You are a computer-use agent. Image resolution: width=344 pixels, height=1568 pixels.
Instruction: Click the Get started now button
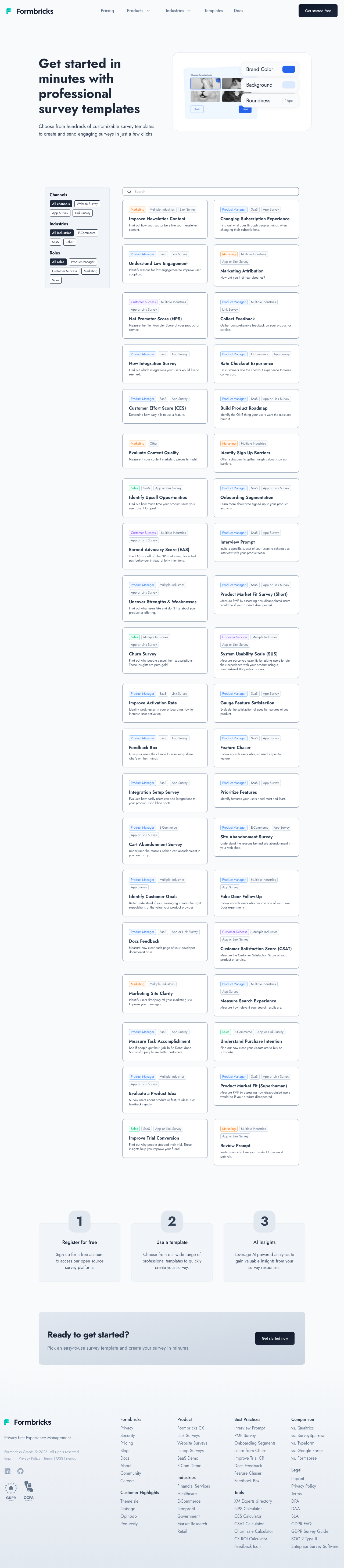tap(275, 1339)
